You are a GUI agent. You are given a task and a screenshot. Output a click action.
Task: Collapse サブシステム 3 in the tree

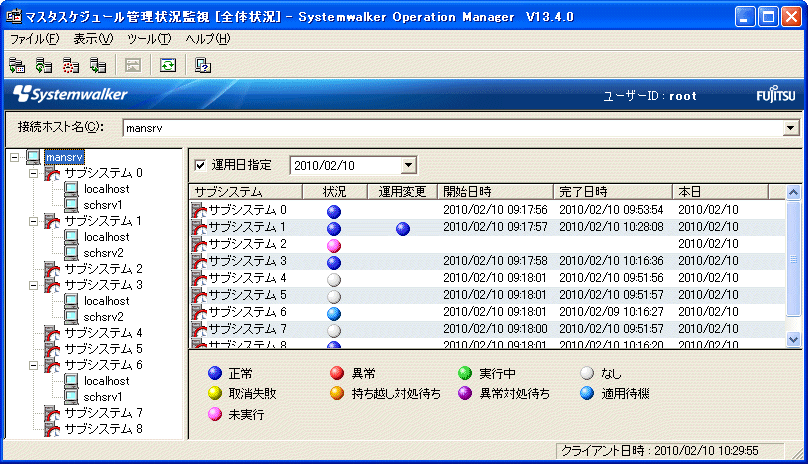tap(33, 285)
